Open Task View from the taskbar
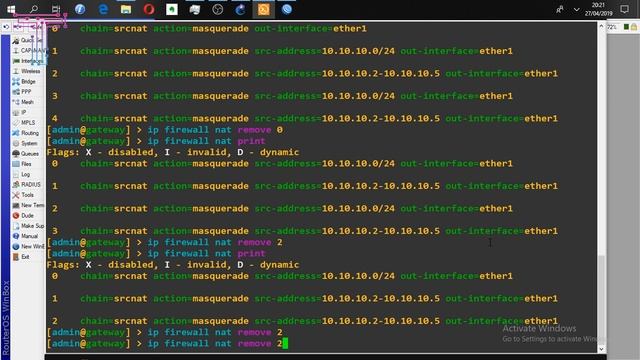The width and height of the screenshot is (640, 360). pos(56,9)
